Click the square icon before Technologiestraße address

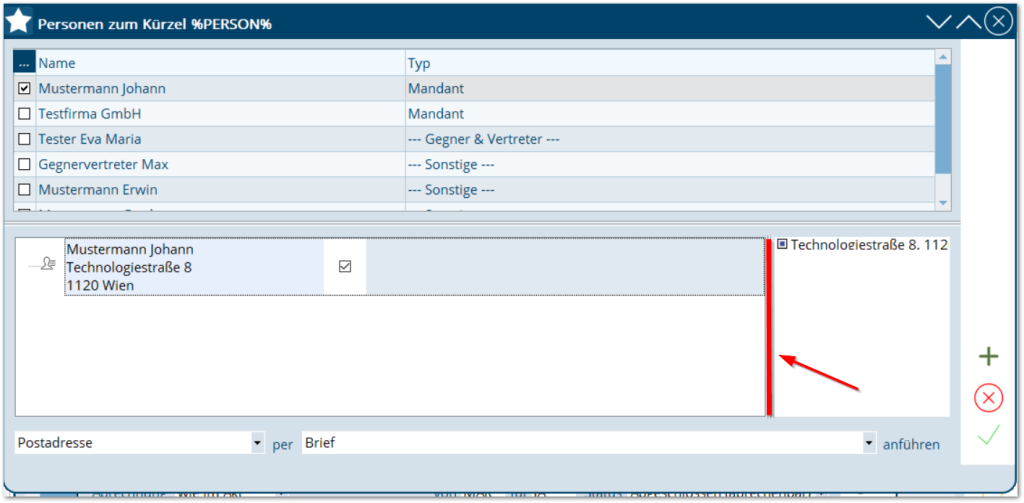[x=782, y=243]
